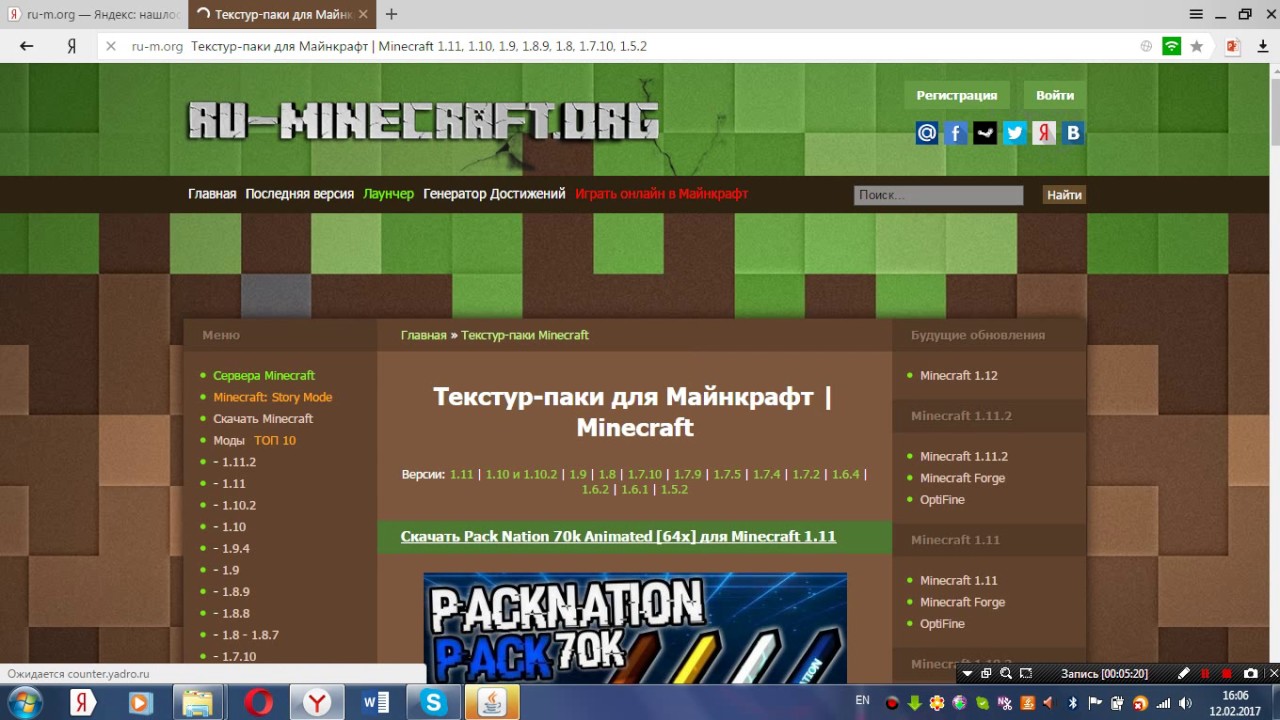The height and width of the screenshot is (720, 1280).
Task: Select version 1.10 и 1.10.2 link
Action: click(x=521, y=474)
